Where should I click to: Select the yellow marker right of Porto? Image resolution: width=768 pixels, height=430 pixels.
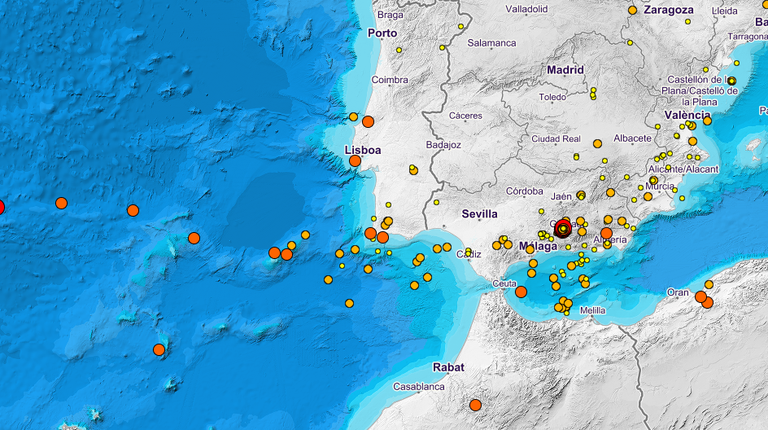click(x=398, y=49)
